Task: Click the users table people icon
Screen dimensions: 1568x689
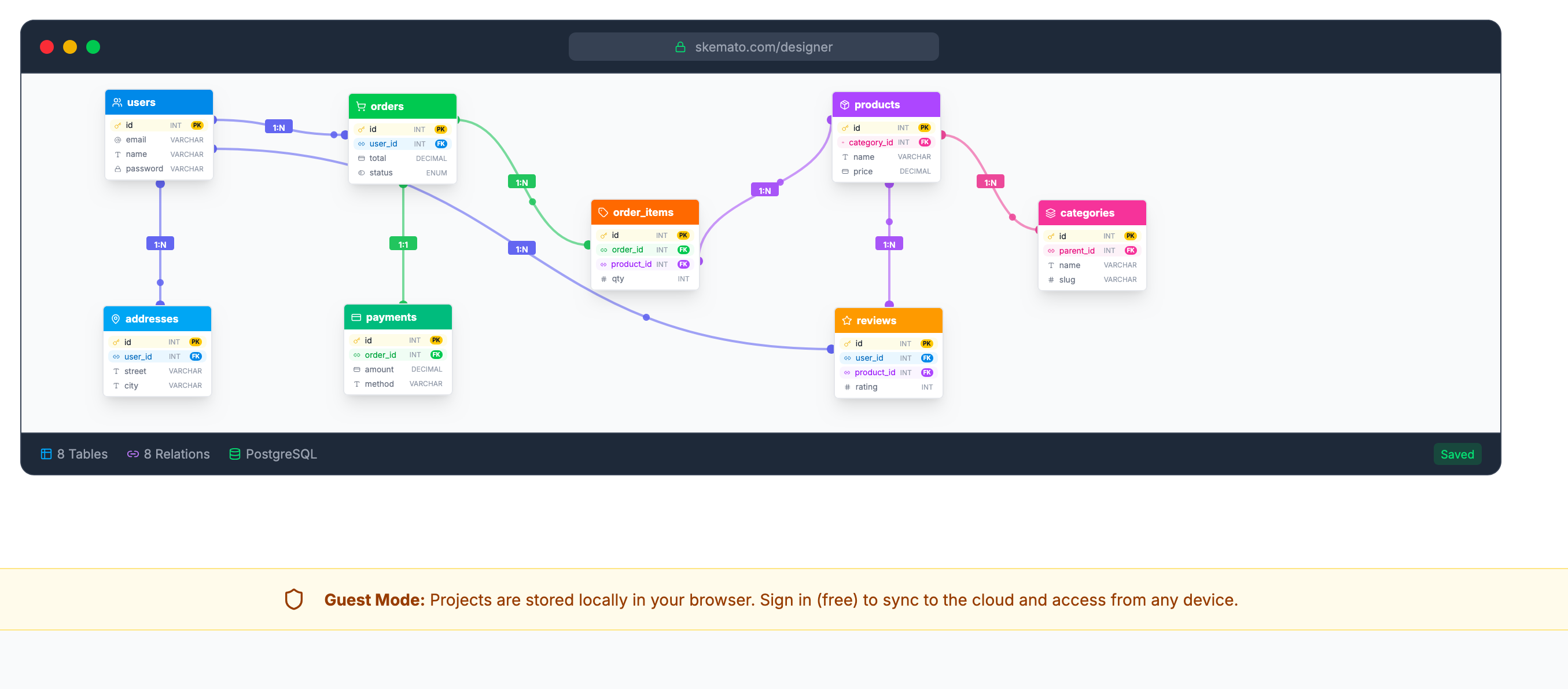Action: [x=117, y=102]
